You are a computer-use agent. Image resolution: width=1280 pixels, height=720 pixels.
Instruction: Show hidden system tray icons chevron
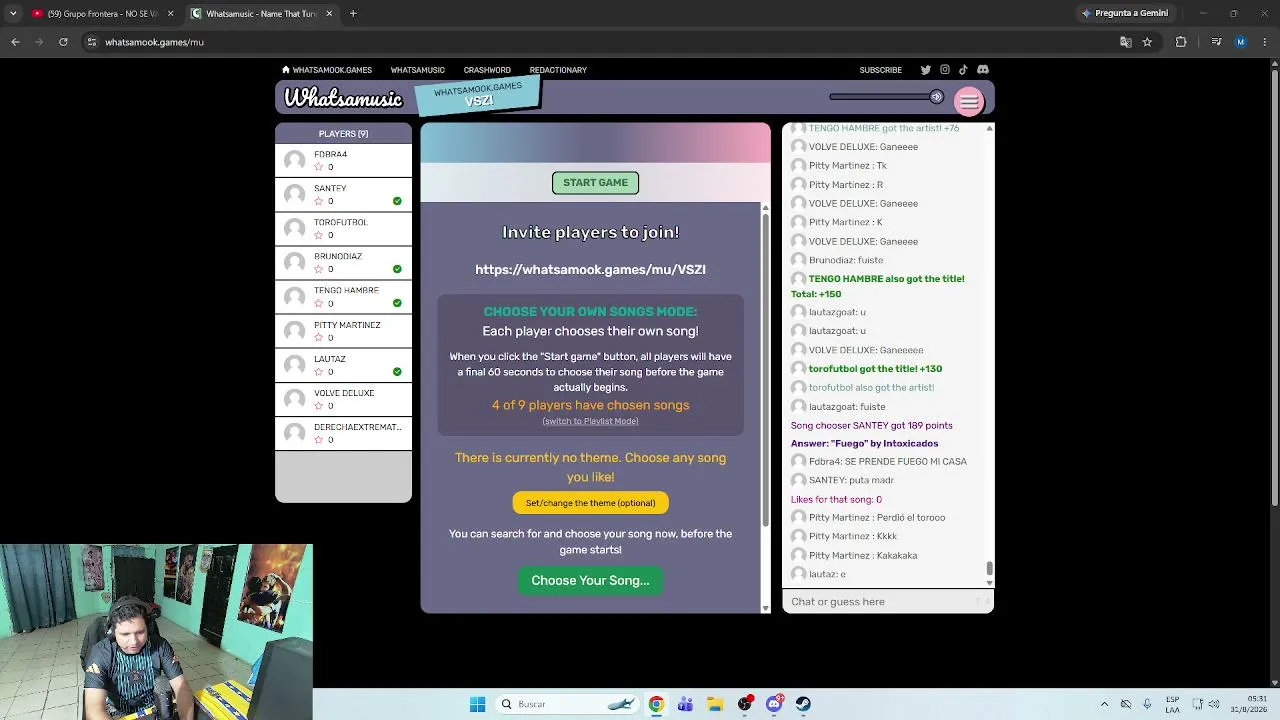click(x=1104, y=704)
